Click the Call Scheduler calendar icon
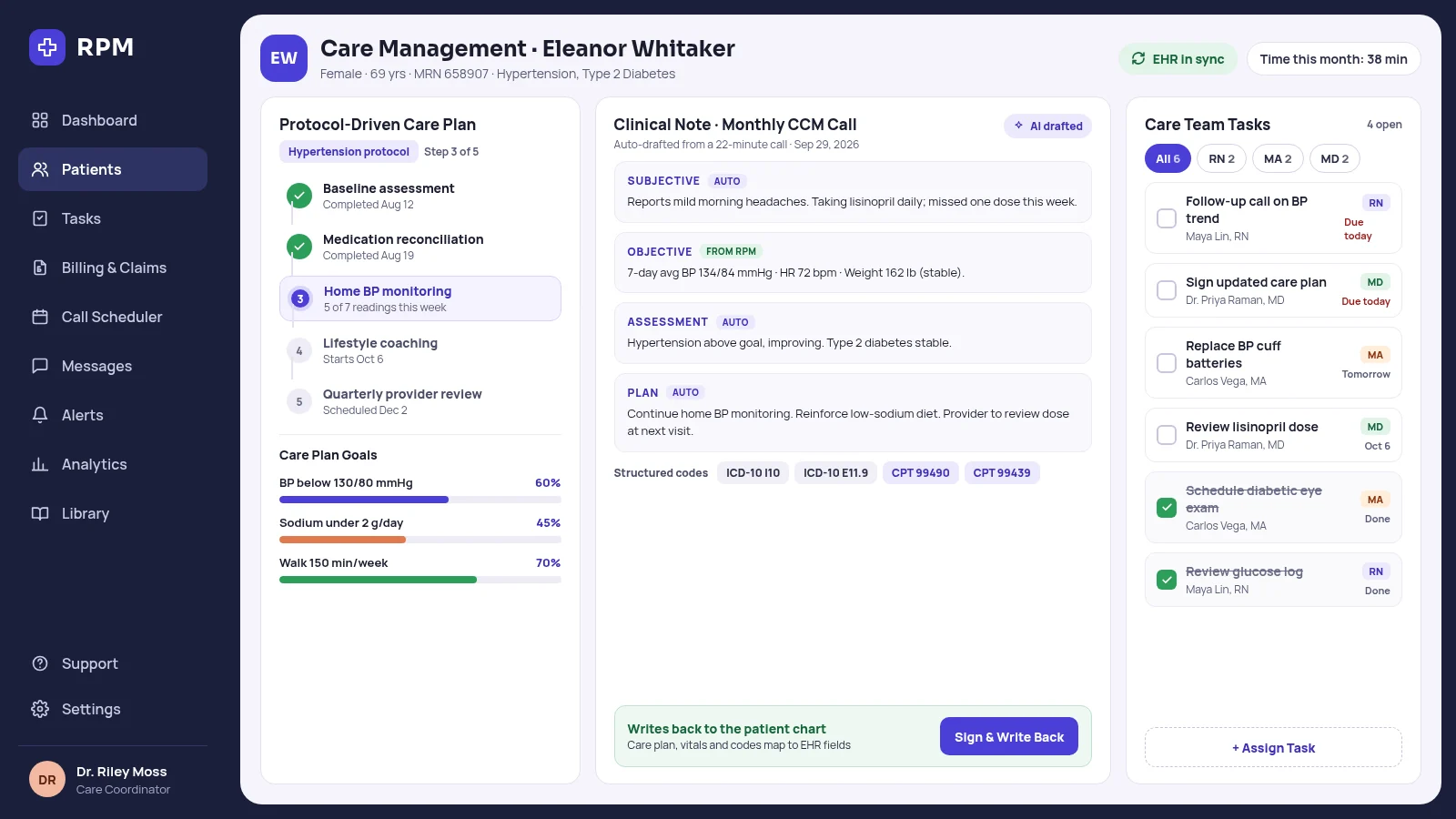1456x819 pixels. click(x=40, y=317)
